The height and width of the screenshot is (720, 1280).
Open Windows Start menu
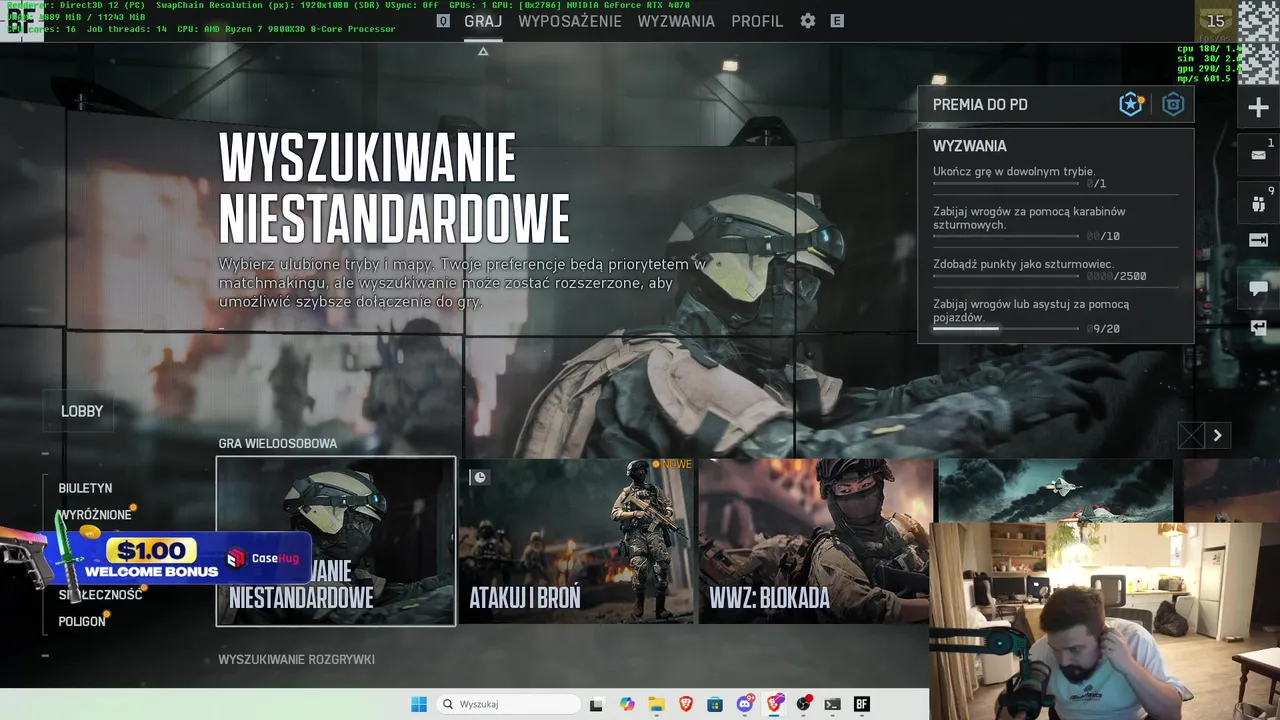[x=419, y=704]
